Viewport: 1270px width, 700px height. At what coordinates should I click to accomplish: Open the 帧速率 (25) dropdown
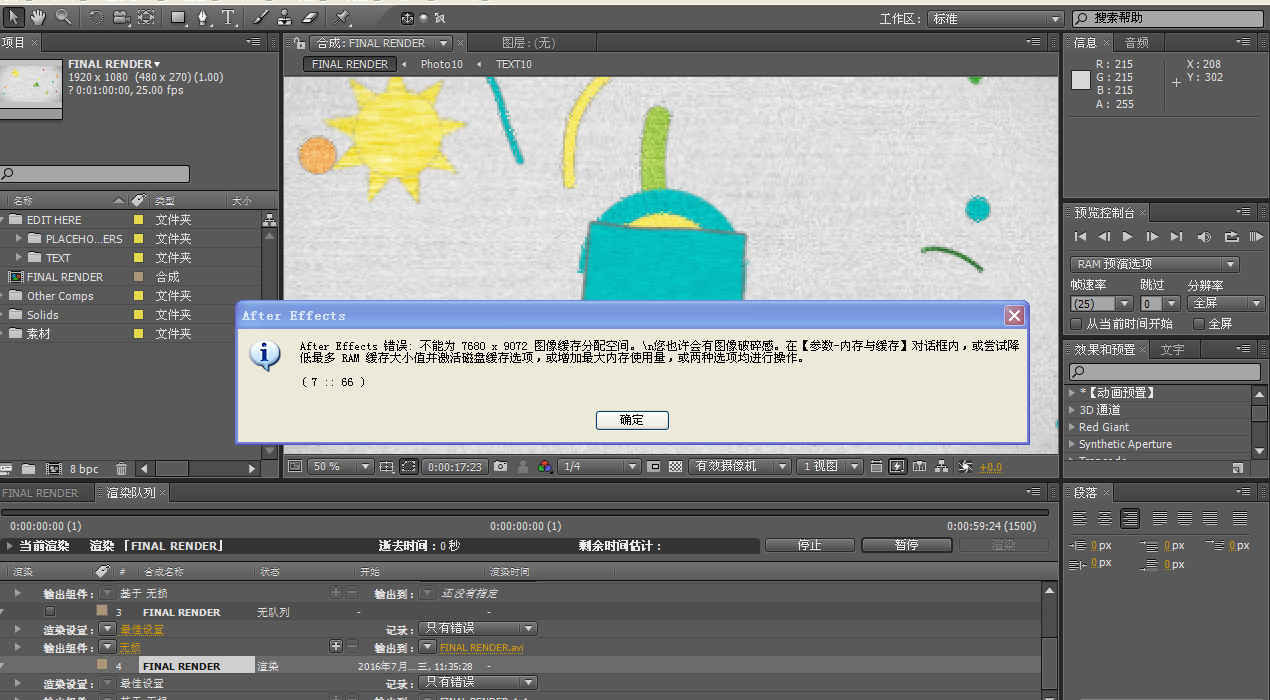point(1102,303)
